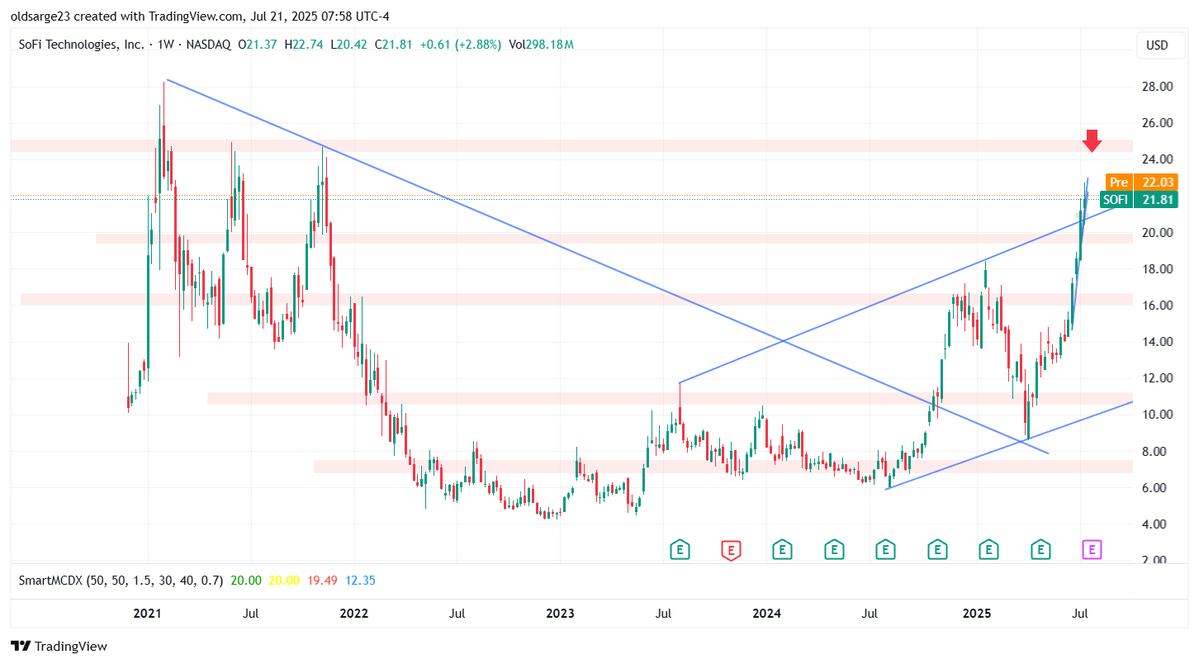Click the 6.00 price axis label
Viewport: 1199px width, 664px height.
(x=1154, y=487)
